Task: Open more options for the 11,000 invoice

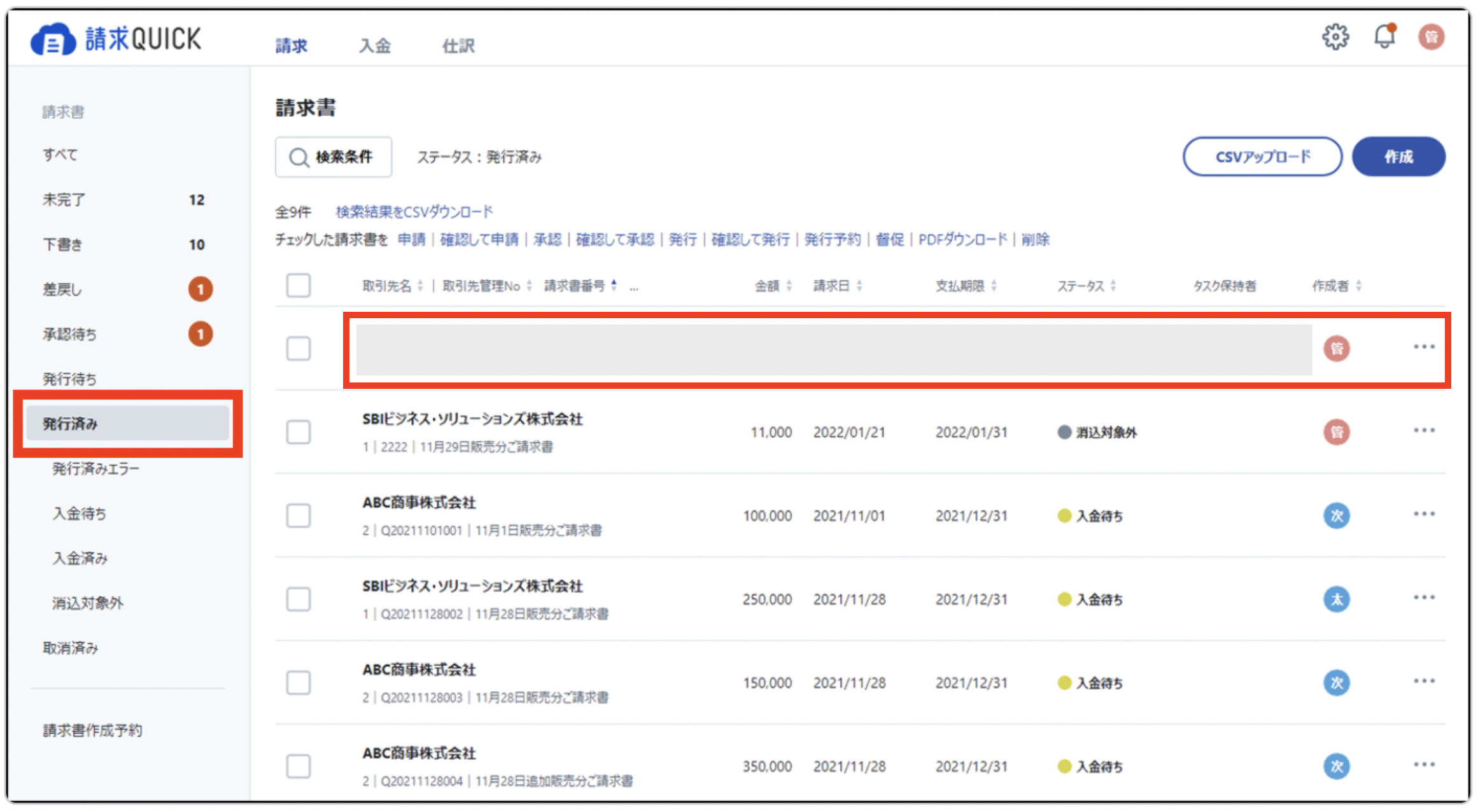Action: click(x=1424, y=431)
